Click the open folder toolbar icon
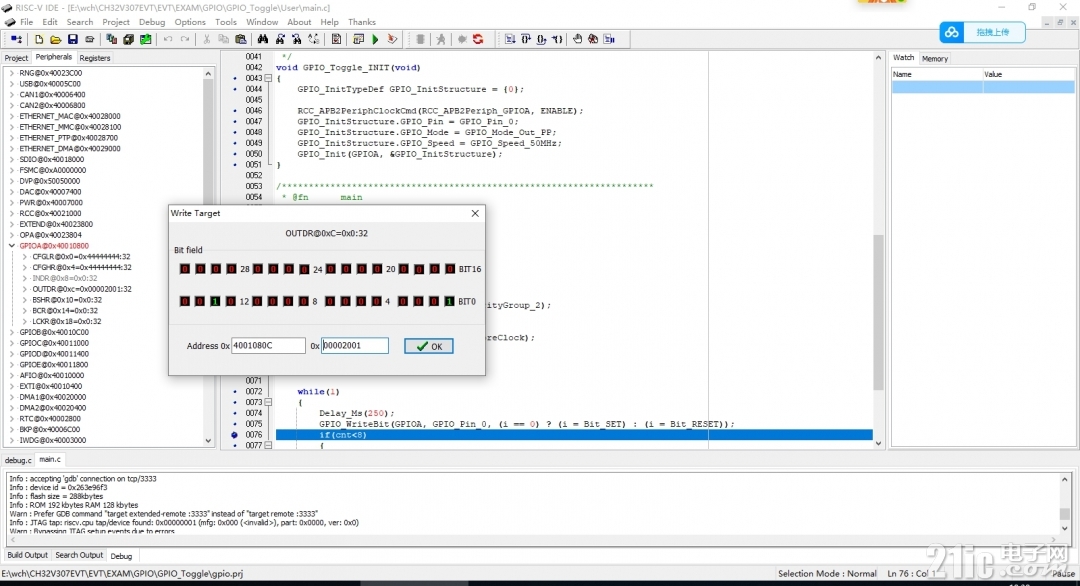The height and width of the screenshot is (586, 1080). pos(55,39)
